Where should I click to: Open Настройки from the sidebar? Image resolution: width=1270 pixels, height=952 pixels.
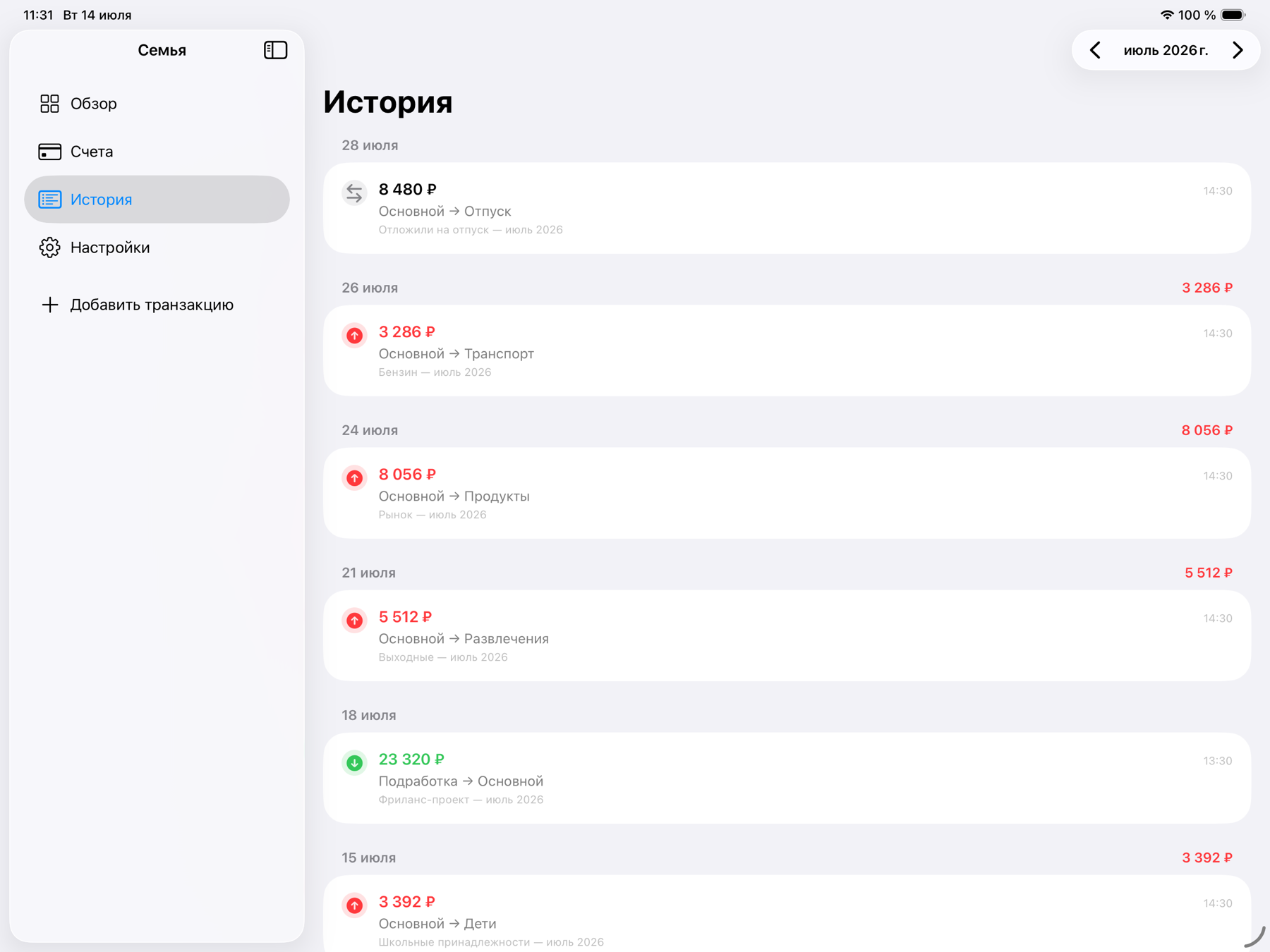[x=157, y=248]
